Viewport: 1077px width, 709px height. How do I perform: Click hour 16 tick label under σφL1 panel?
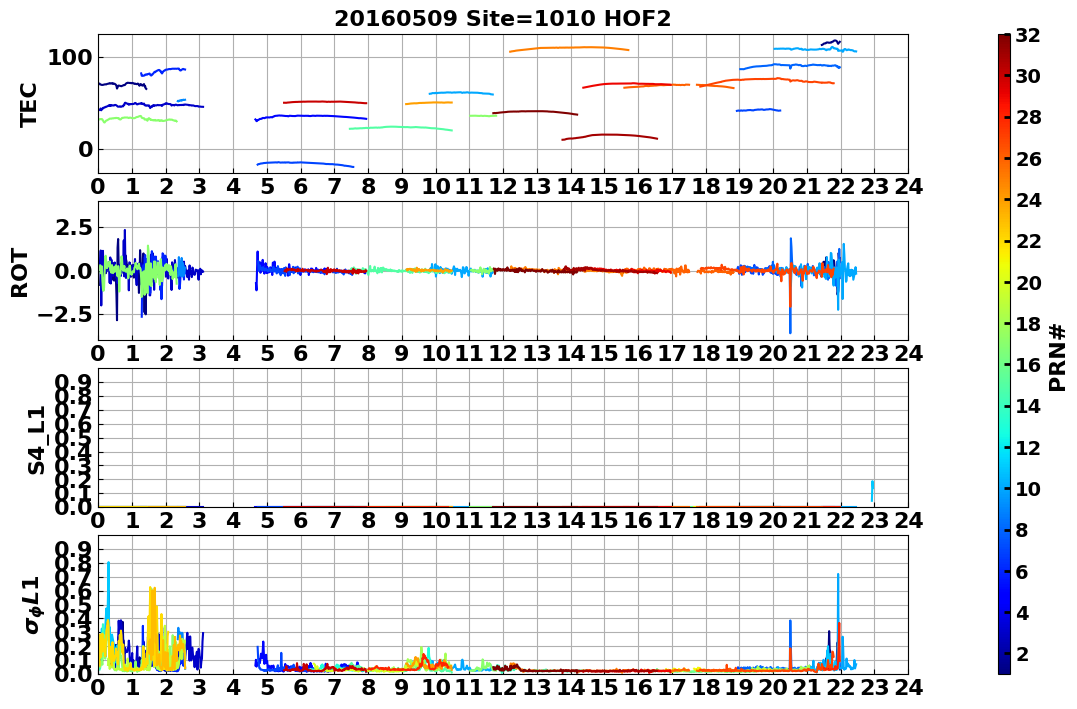(638, 687)
